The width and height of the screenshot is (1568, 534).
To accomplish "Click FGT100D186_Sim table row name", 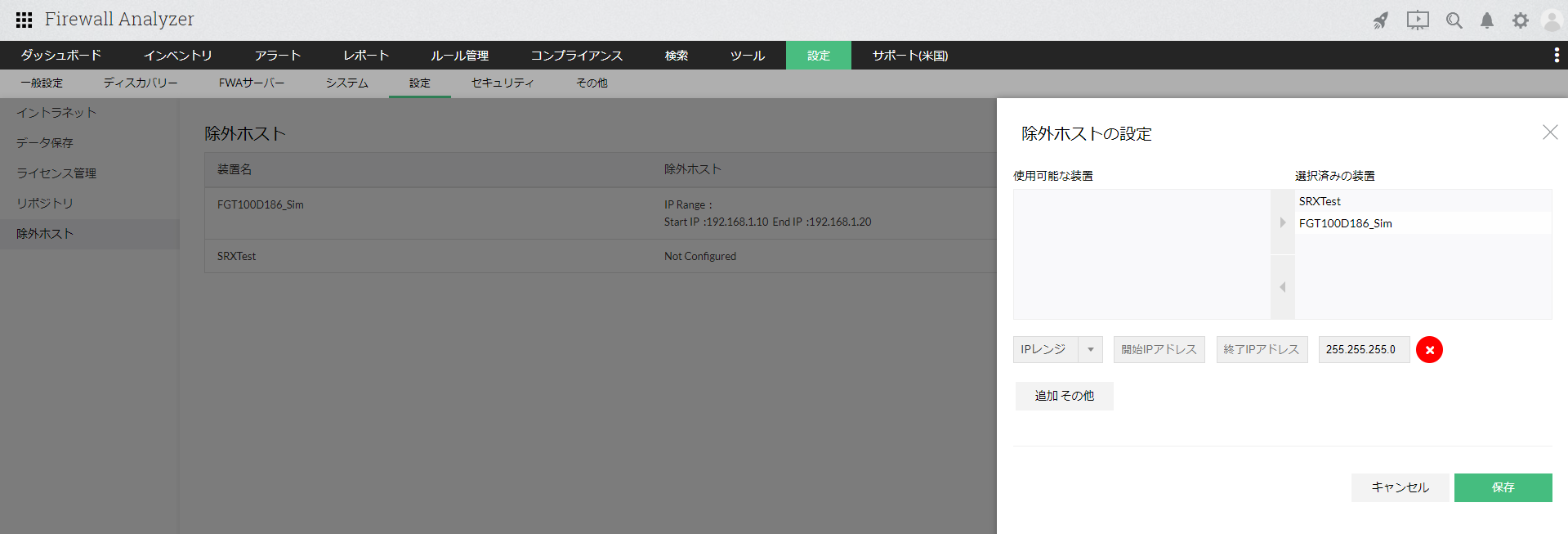I will tap(260, 204).
